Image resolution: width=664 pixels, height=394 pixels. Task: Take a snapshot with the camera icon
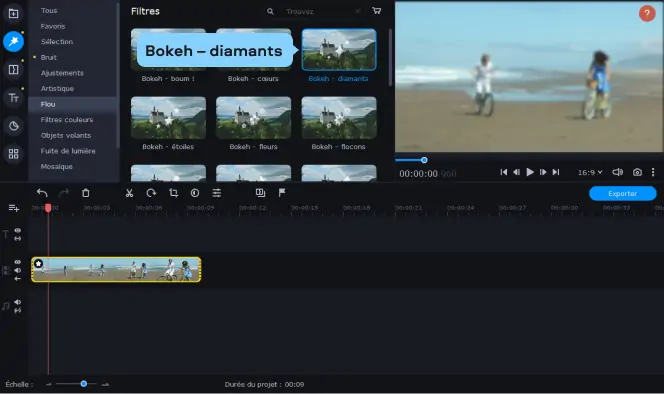[637, 172]
